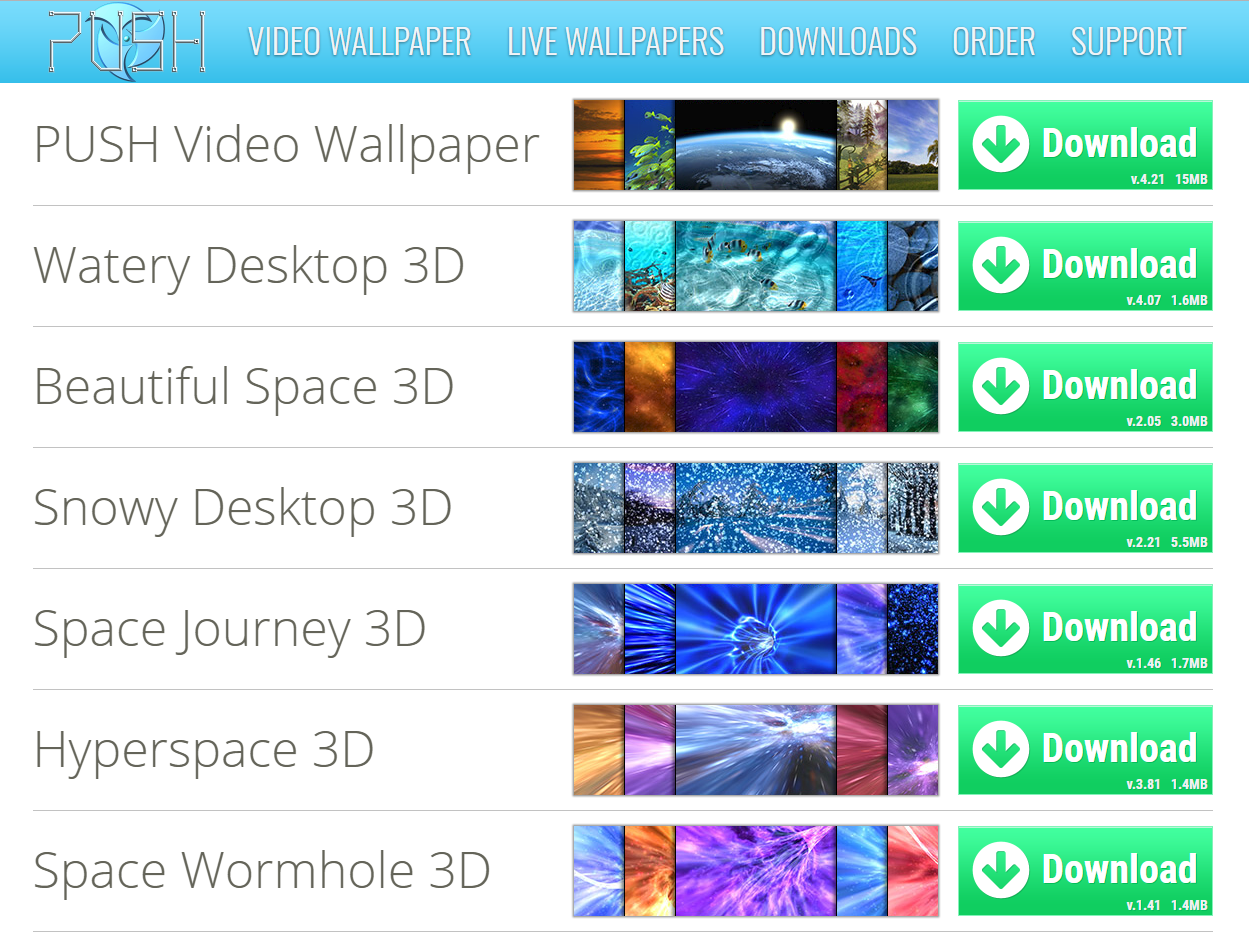Click download arrow icon for Watery Desktop 3D
The width and height of the screenshot is (1249, 935).
coord(1000,265)
